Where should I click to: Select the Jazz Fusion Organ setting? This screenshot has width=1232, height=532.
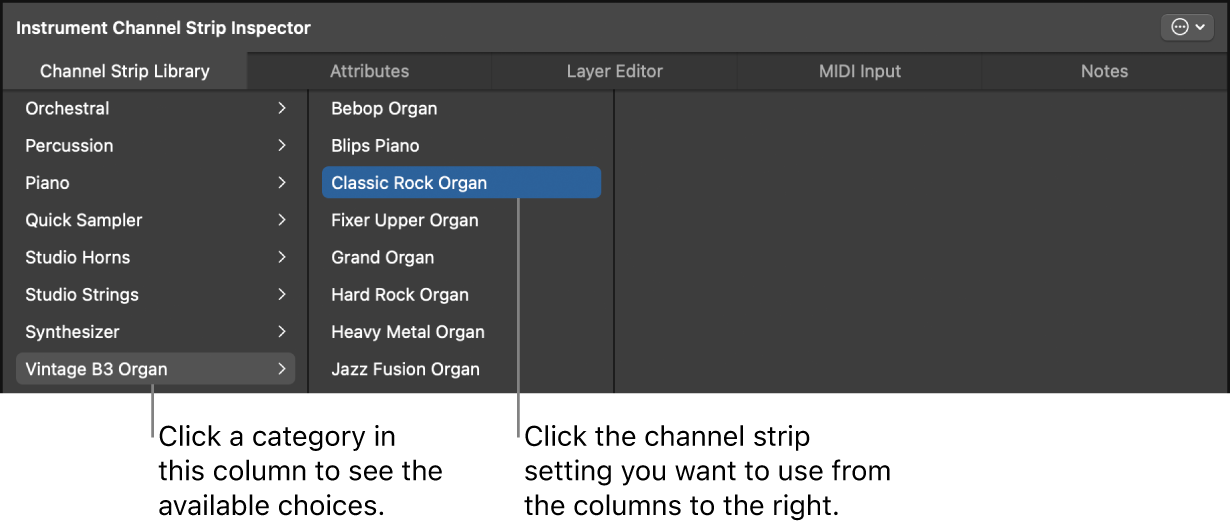pos(461,369)
